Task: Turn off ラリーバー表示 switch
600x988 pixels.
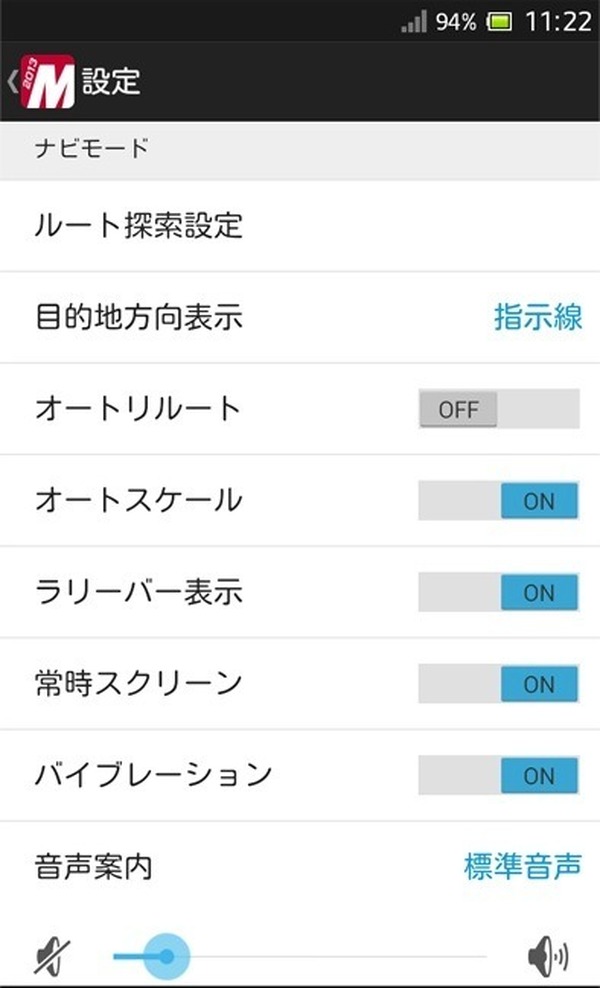Action: pyautogui.click(x=498, y=592)
